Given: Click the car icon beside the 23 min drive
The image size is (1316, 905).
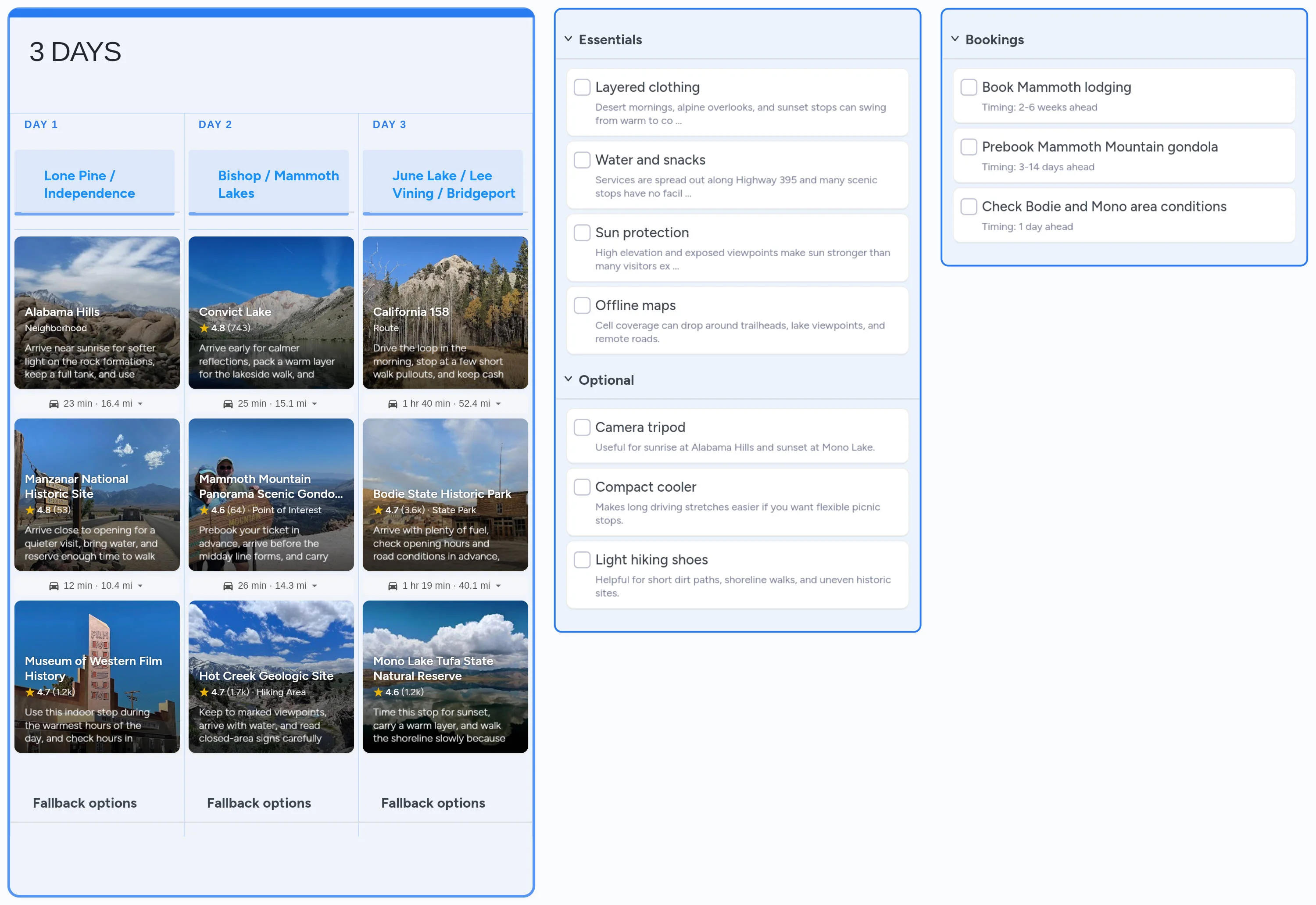Looking at the screenshot, I should coord(54,403).
